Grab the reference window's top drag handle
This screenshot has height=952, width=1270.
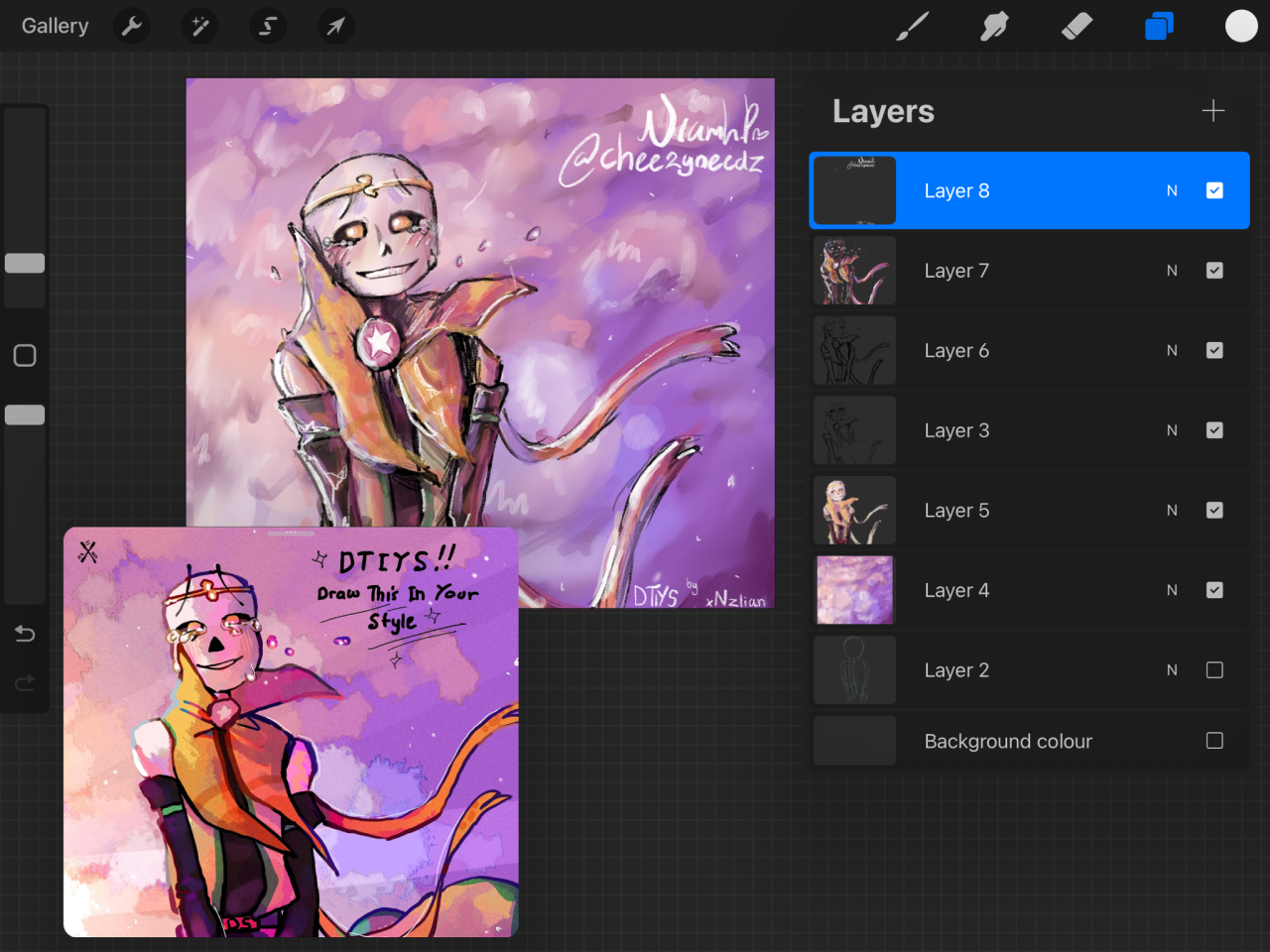pos(291,534)
